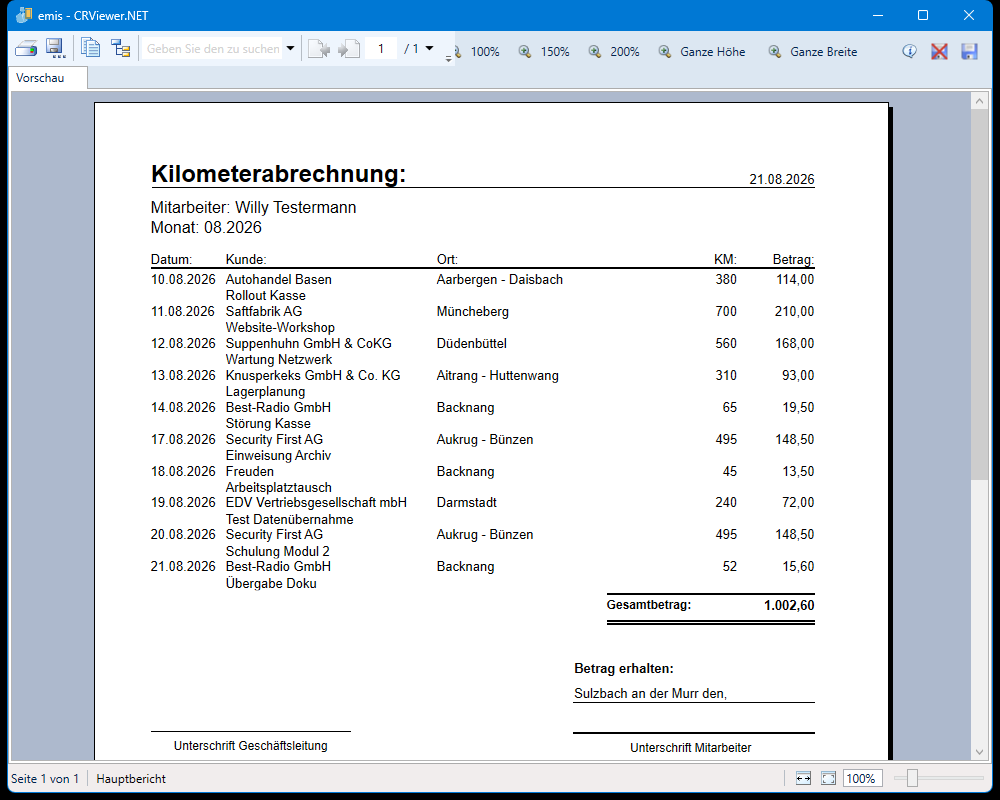
Task: Click the vertical scrollbar thumb
Action: 979,295
